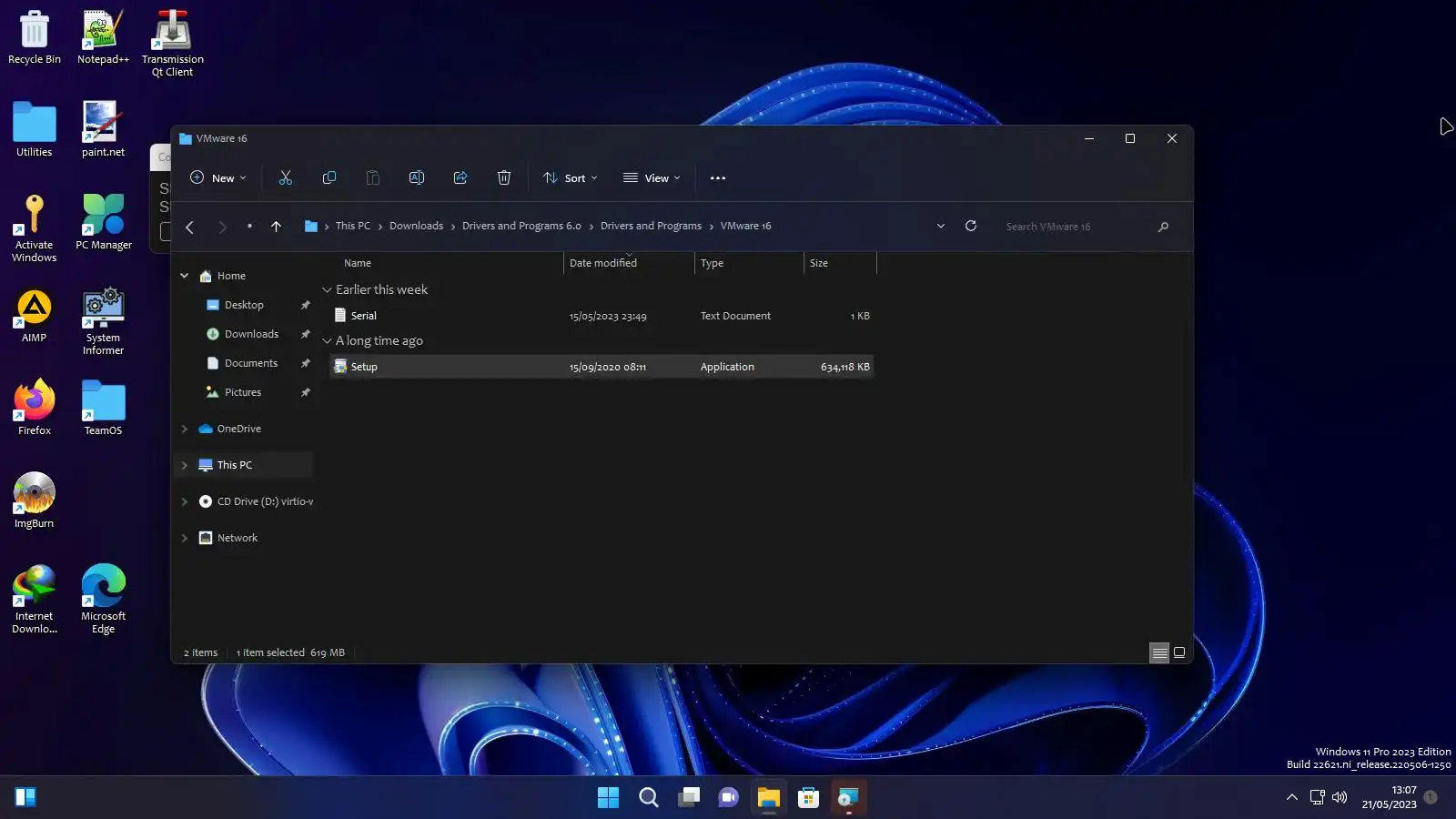Open taskbar Search

click(x=649, y=798)
